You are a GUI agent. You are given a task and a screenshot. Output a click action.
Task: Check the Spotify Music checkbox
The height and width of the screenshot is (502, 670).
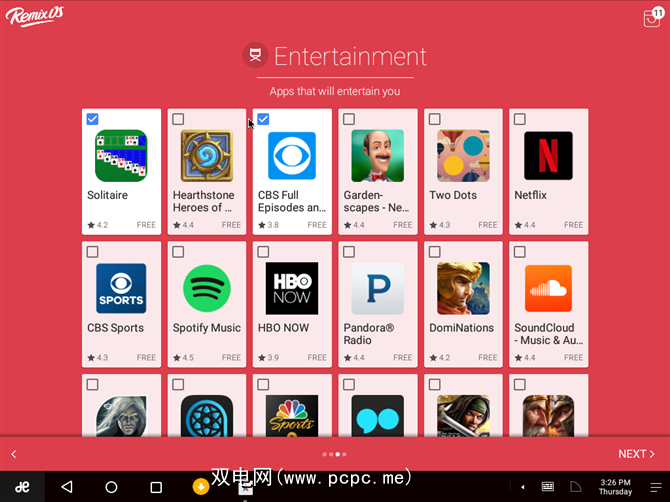(178, 252)
